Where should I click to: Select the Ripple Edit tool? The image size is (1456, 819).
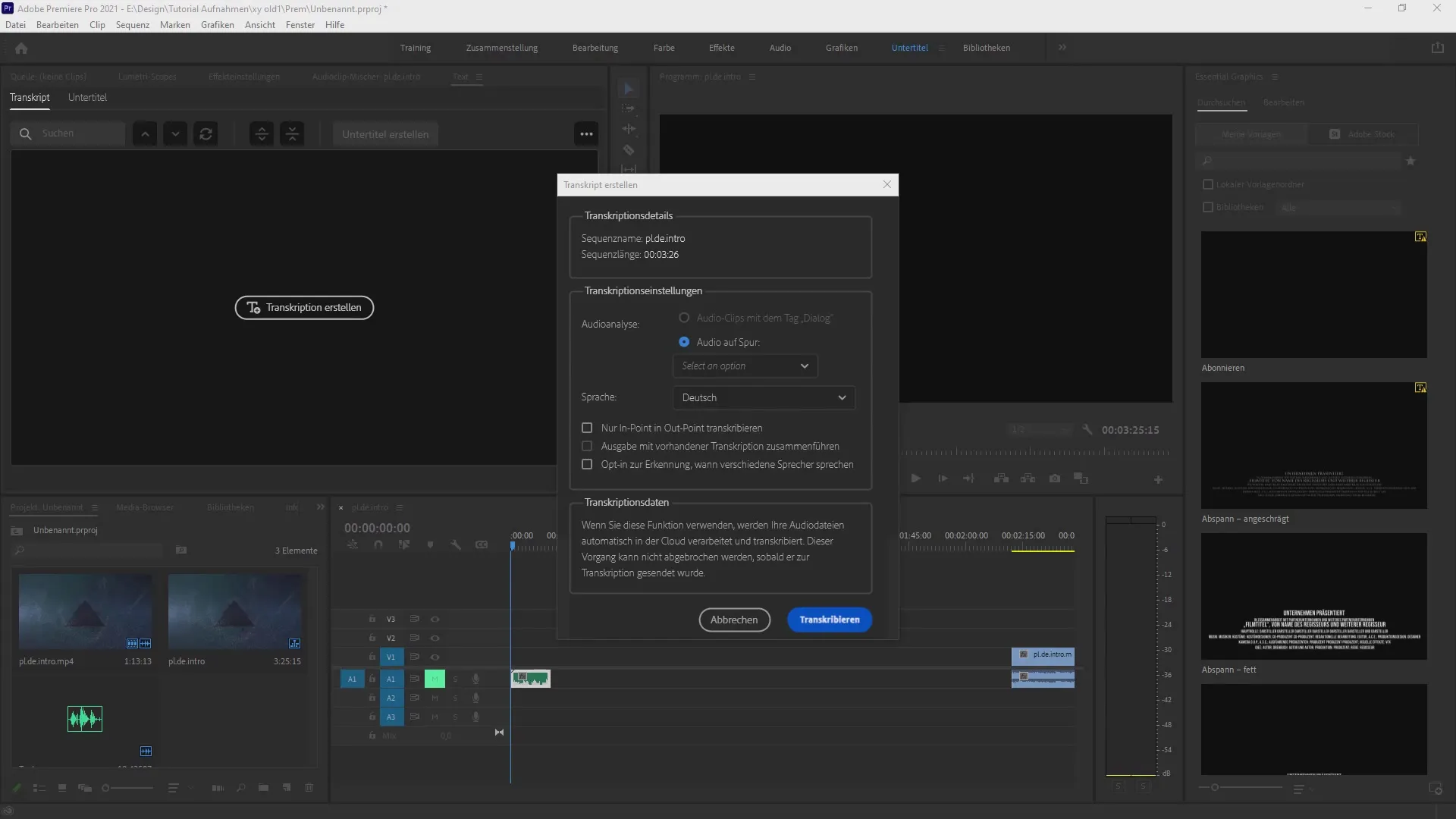(x=629, y=129)
